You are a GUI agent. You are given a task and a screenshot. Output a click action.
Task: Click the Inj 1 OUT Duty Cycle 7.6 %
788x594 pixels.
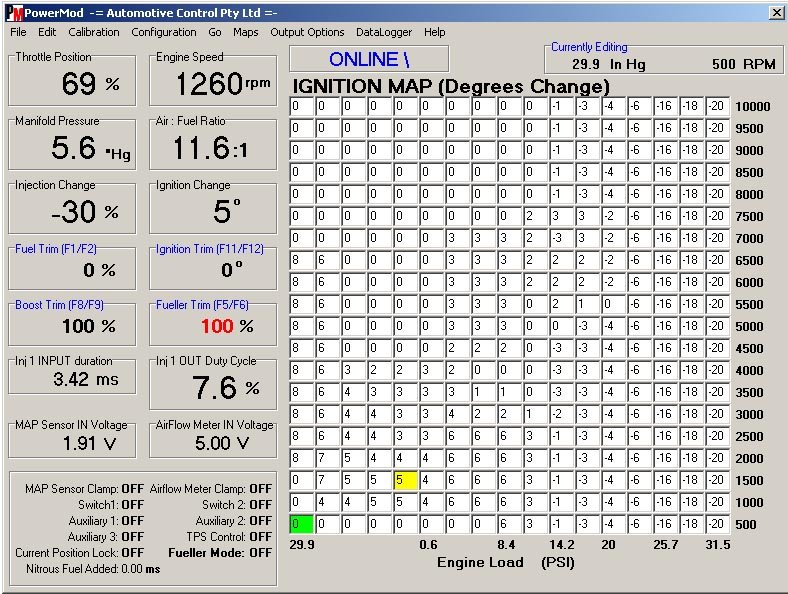pyautogui.click(x=226, y=387)
